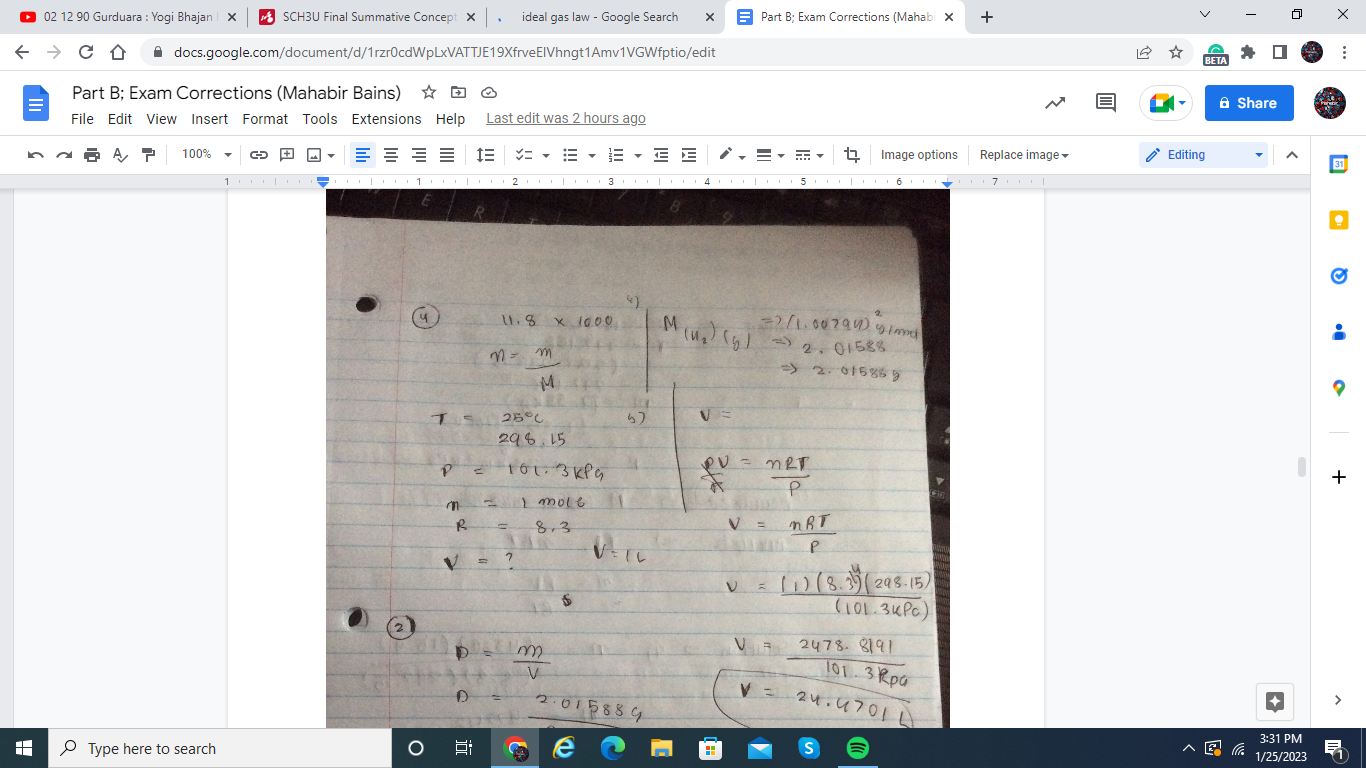The image size is (1366, 768).
Task: Switch to ideal gas law search tab
Action: [x=600, y=17]
